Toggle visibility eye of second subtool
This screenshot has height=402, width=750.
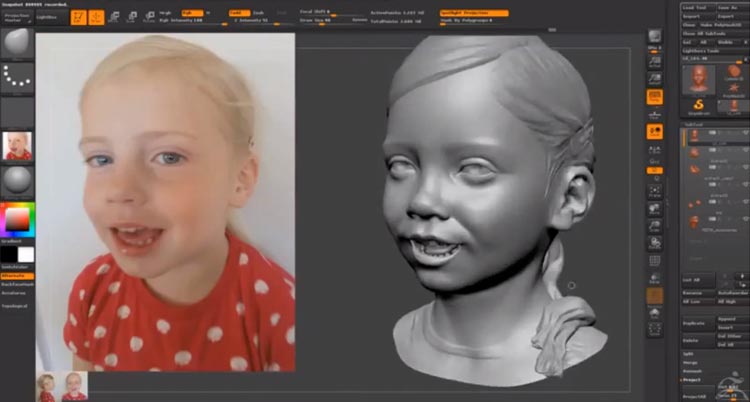click(745, 150)
